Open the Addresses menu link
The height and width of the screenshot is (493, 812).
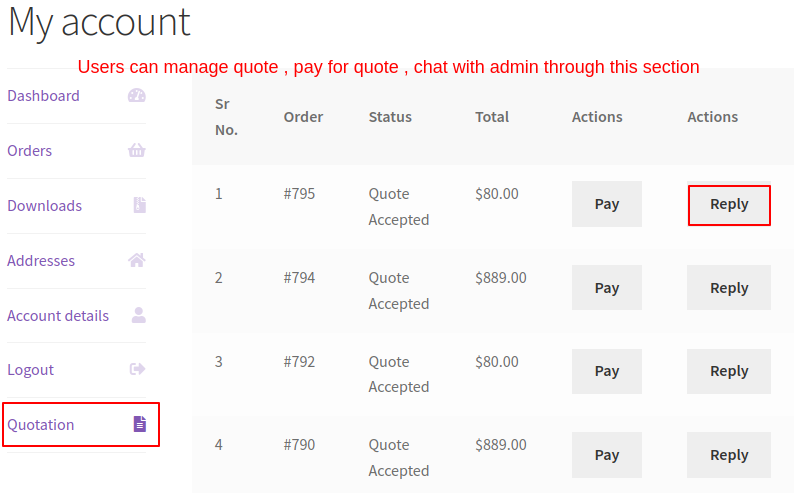[x=41, y=260]
